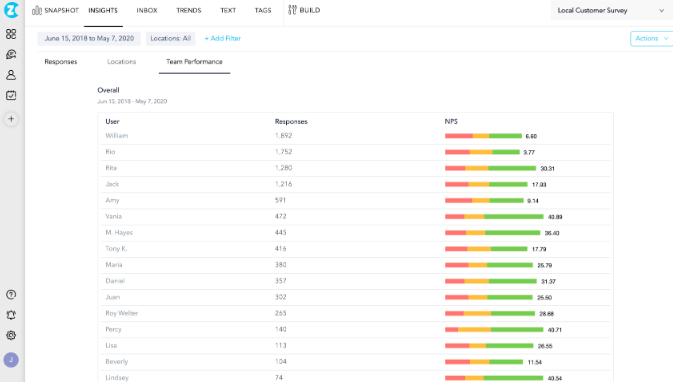Open the help question mark icon
This screenshot has width=673, height=382.
(x=11, y=294)
